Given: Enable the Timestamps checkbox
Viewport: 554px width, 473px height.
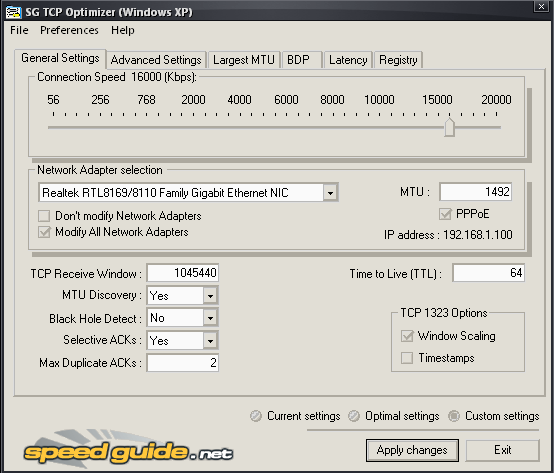Looking at the screenshot, I should (x=407, y=358).
